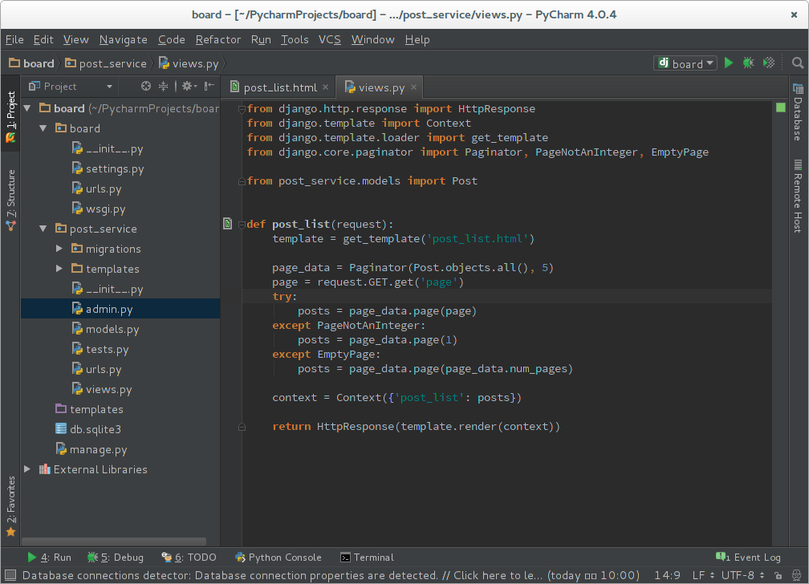Fold the import block at first line

click(241, 109)
